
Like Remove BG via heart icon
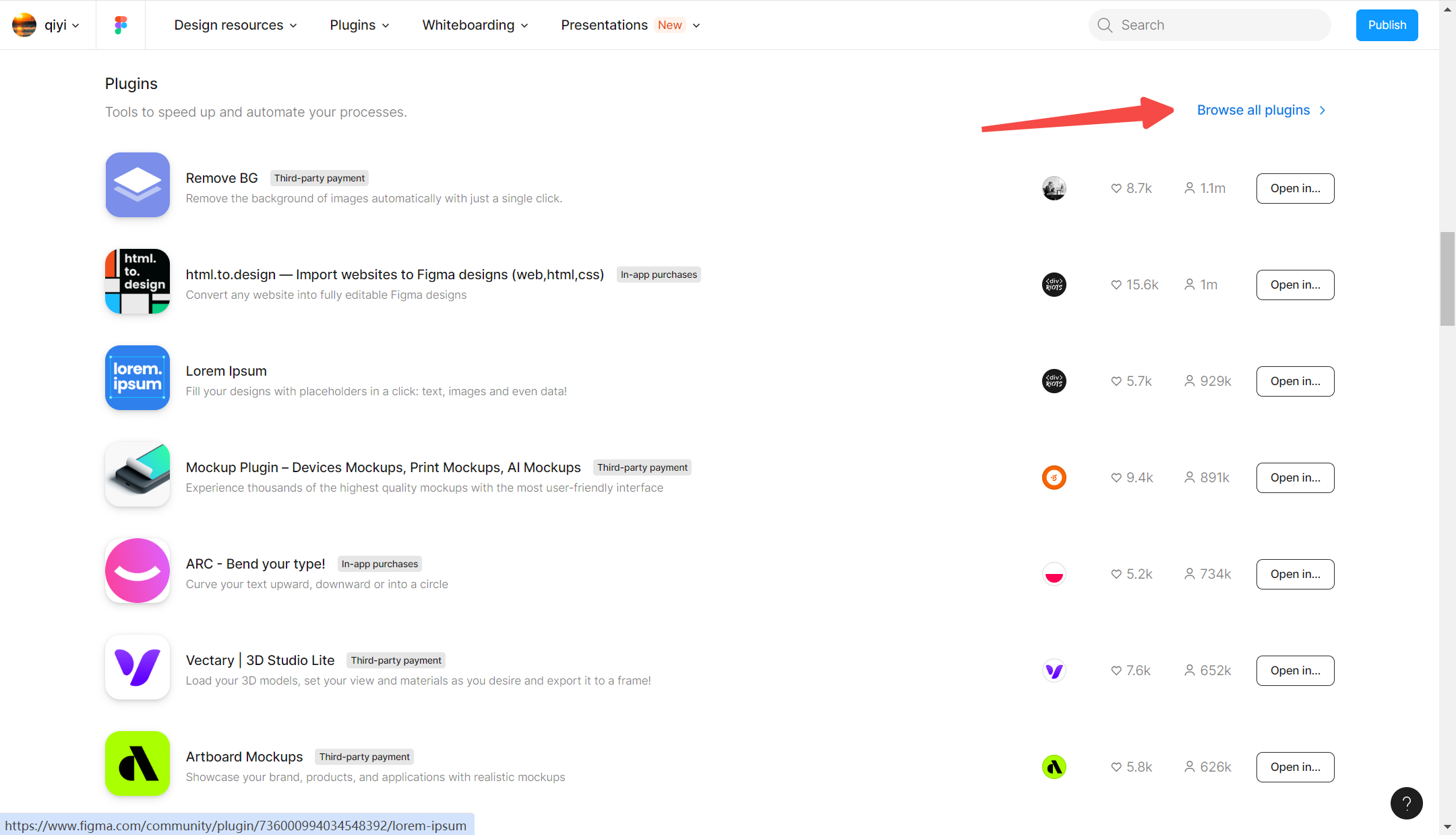(1116, 188)
